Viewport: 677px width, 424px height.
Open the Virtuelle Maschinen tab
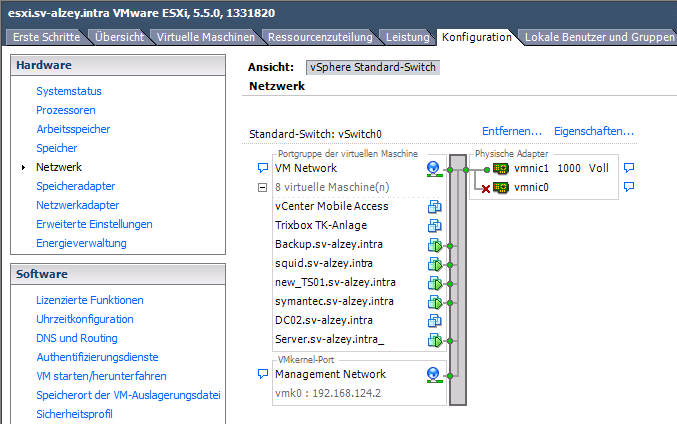(x=206, y=37)
